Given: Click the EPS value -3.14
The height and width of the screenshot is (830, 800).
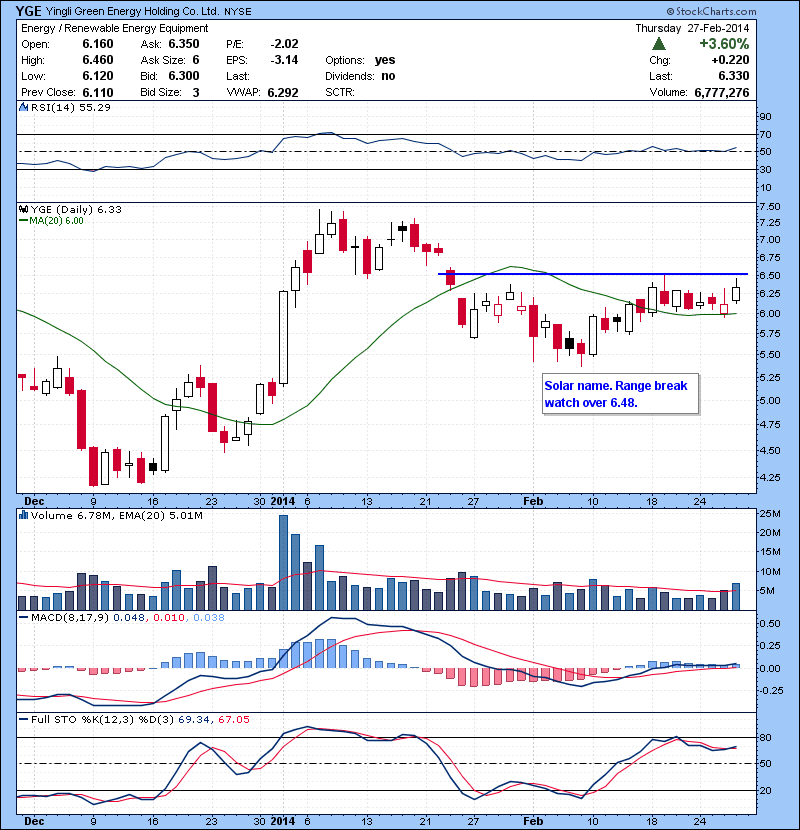Looking at the screenshot, I should click(284, 60).
